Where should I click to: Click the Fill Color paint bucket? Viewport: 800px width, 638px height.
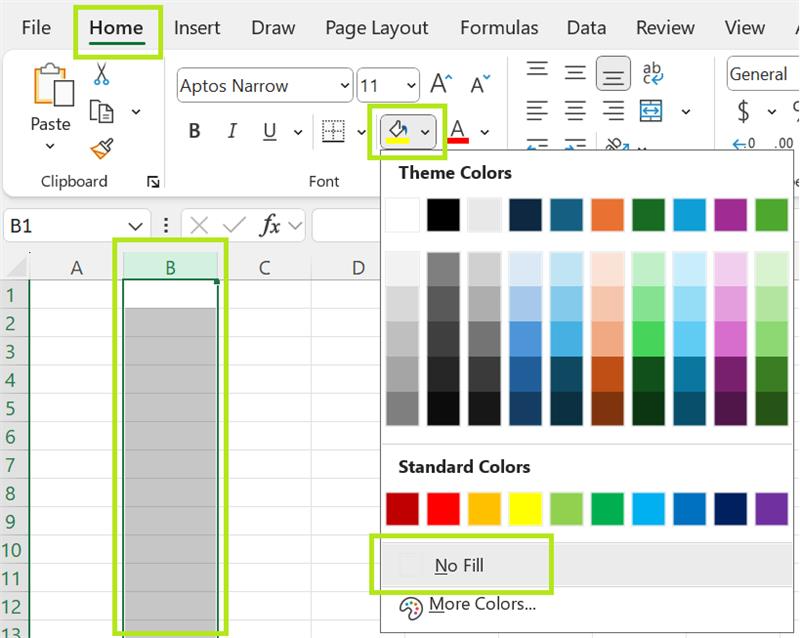pyautogui.click(x=398, y=131)
